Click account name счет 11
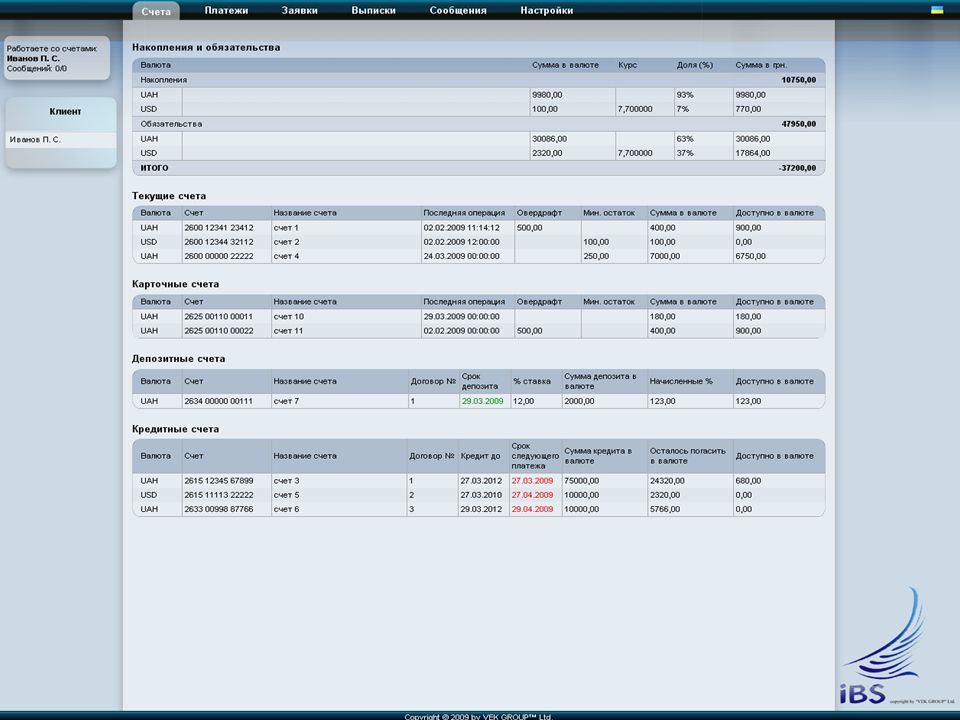The height and width of the screenshot is (720, 960). click(288, 331)
